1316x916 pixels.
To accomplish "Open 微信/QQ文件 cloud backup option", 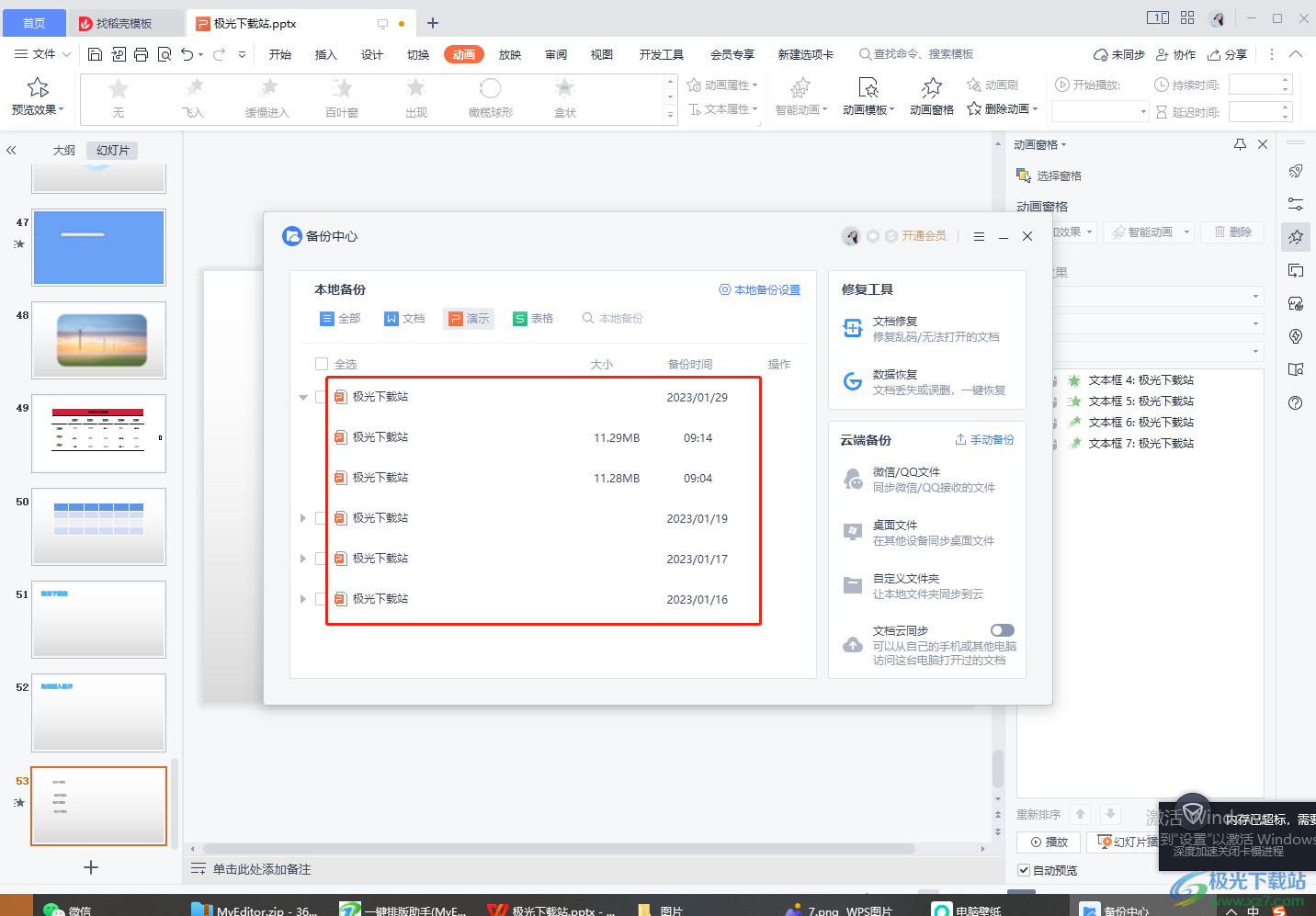I will (926, 480).
